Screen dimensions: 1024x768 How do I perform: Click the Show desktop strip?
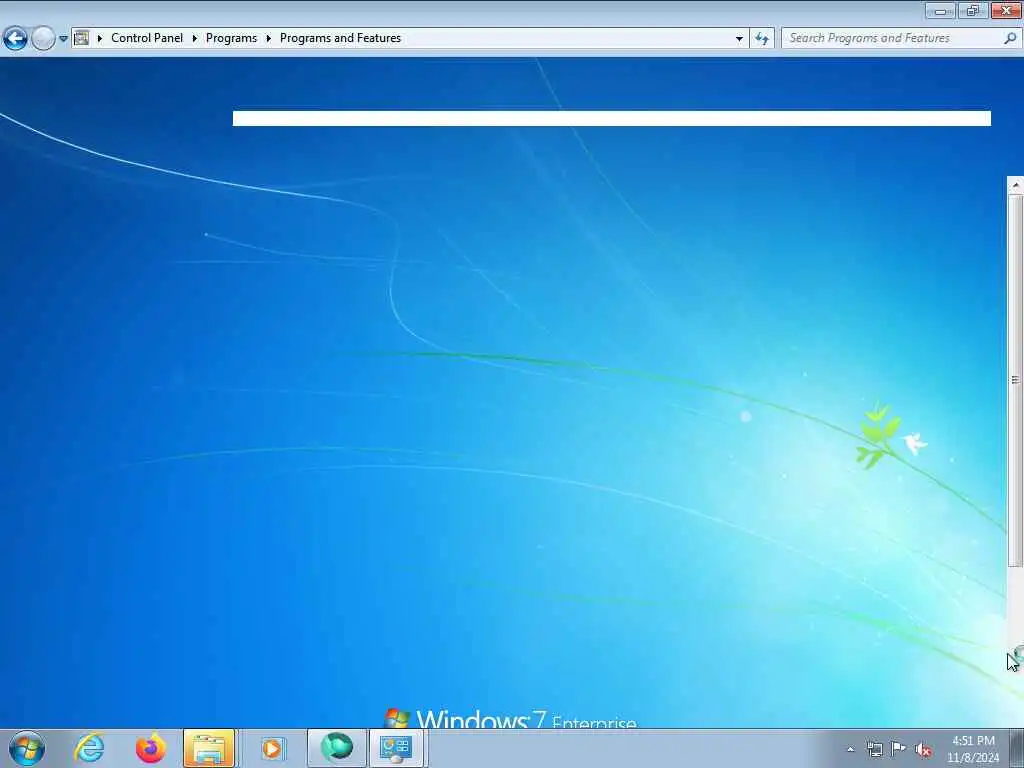pos(1017,748)
